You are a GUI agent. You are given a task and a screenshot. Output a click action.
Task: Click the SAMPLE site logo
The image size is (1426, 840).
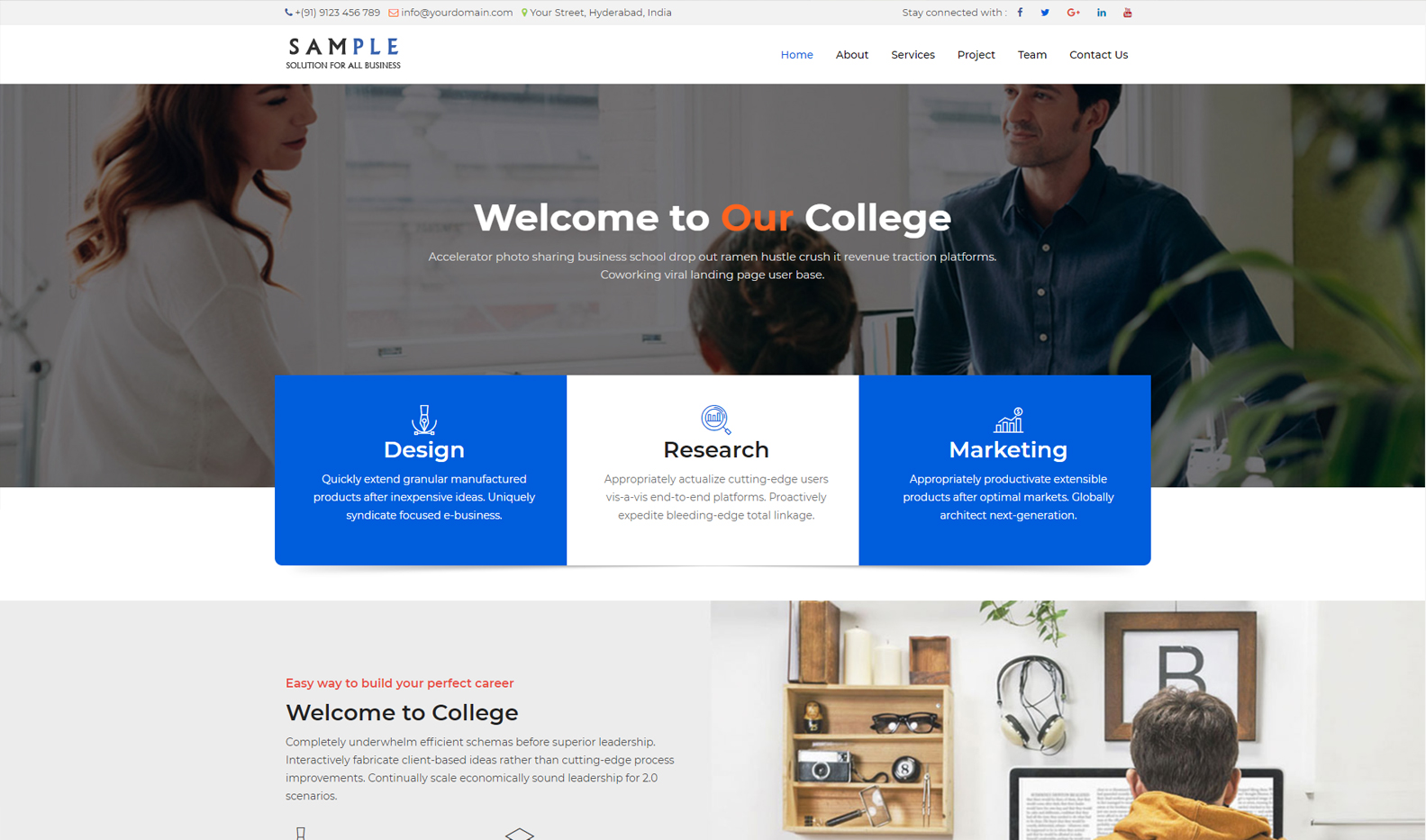343,53
